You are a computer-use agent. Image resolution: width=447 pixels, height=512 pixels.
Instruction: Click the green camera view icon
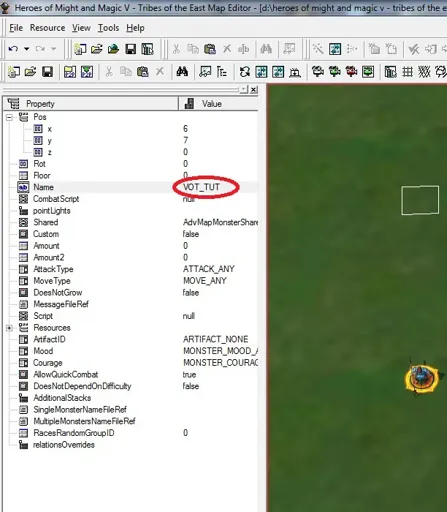[334, 72]
